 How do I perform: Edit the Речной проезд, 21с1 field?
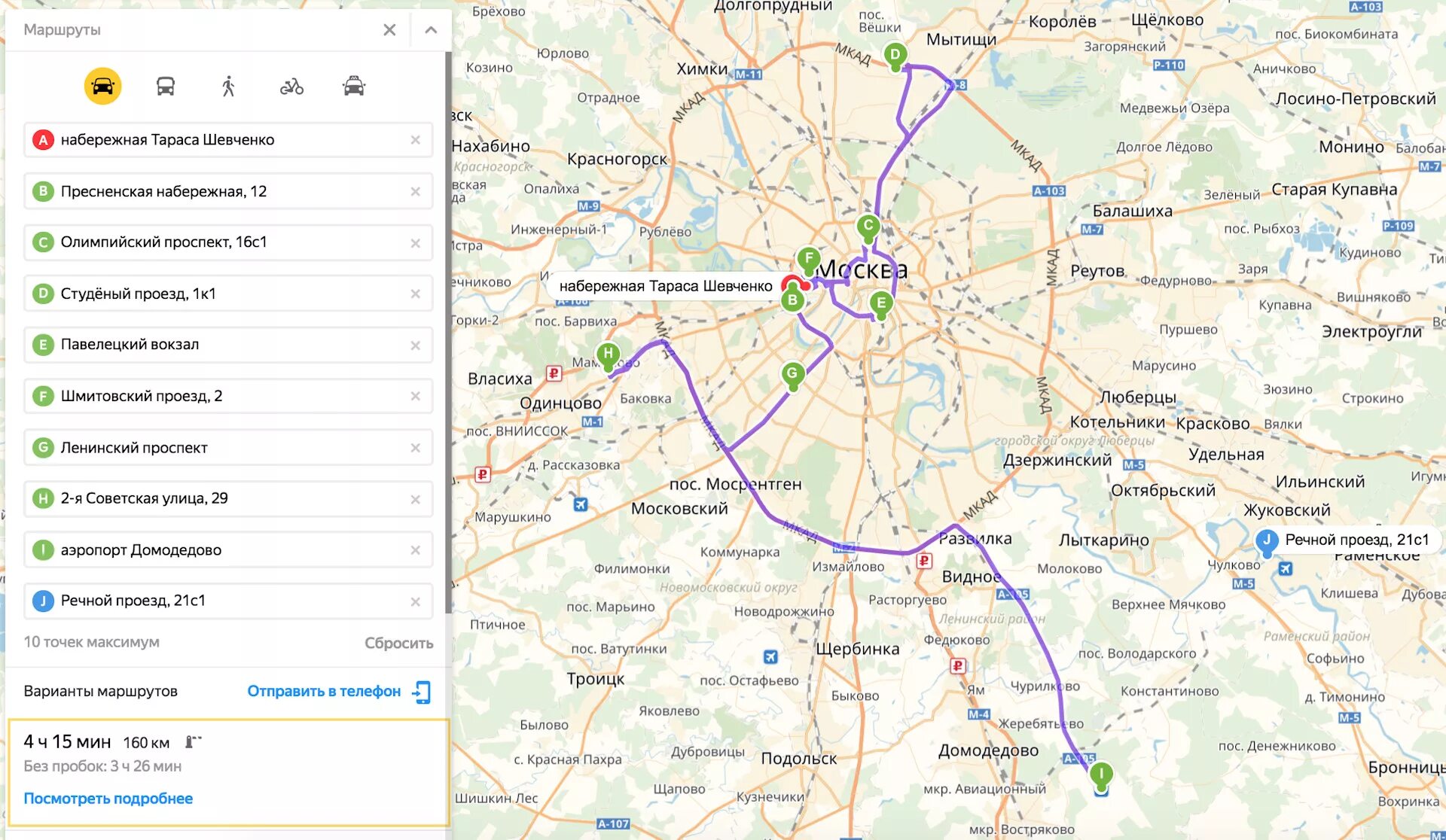[x=226, y=601]
